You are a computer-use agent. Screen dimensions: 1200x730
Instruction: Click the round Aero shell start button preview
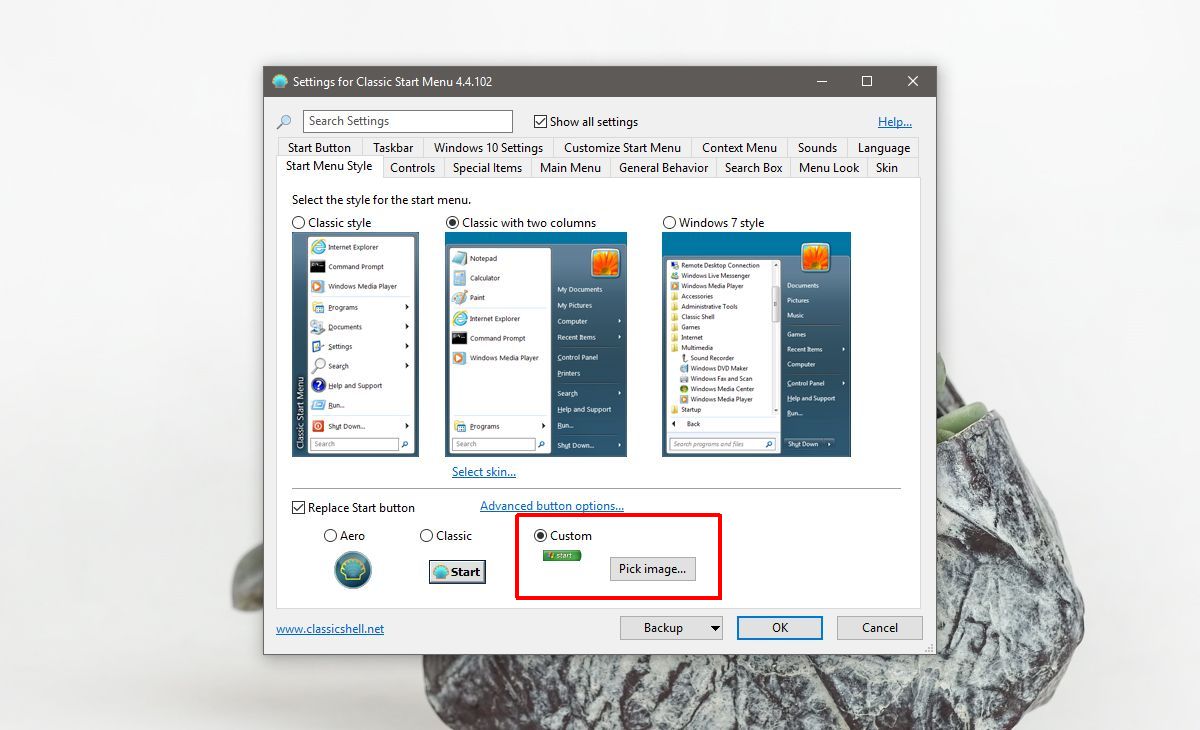[352, 570]
